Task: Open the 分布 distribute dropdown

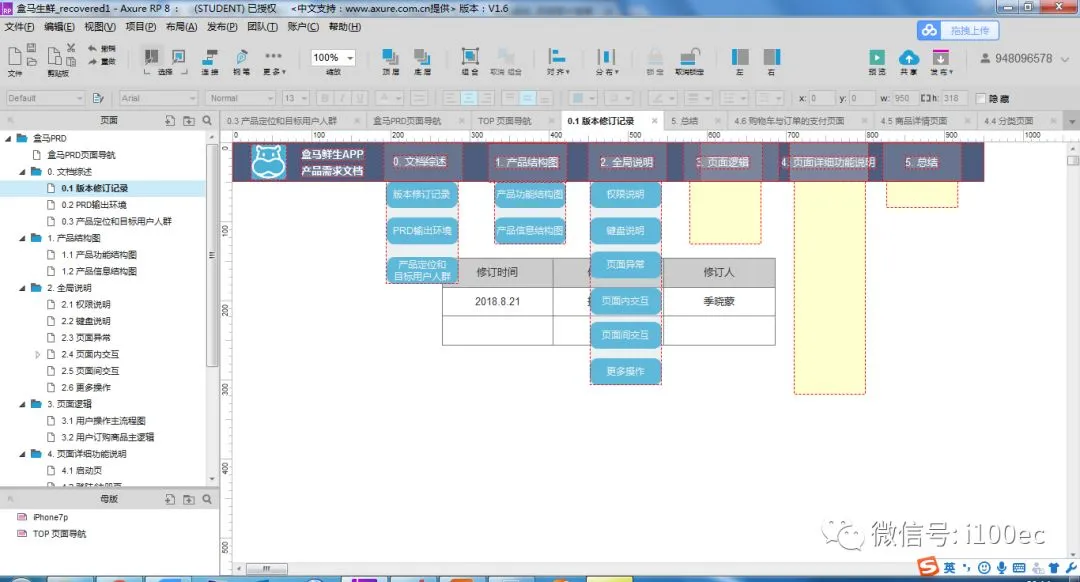Action: [x=607, y=61]
